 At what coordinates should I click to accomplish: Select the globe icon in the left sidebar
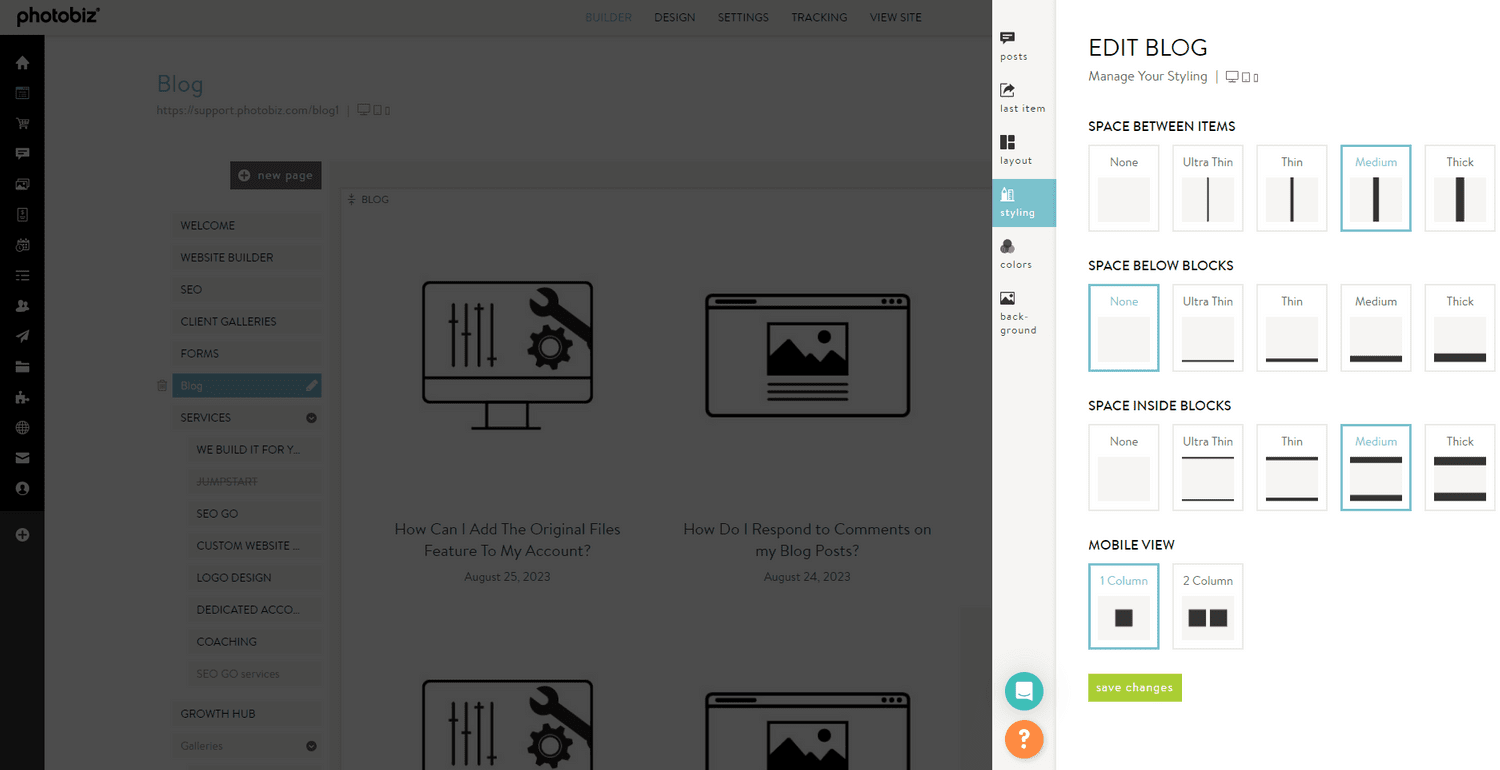(22, 427)
